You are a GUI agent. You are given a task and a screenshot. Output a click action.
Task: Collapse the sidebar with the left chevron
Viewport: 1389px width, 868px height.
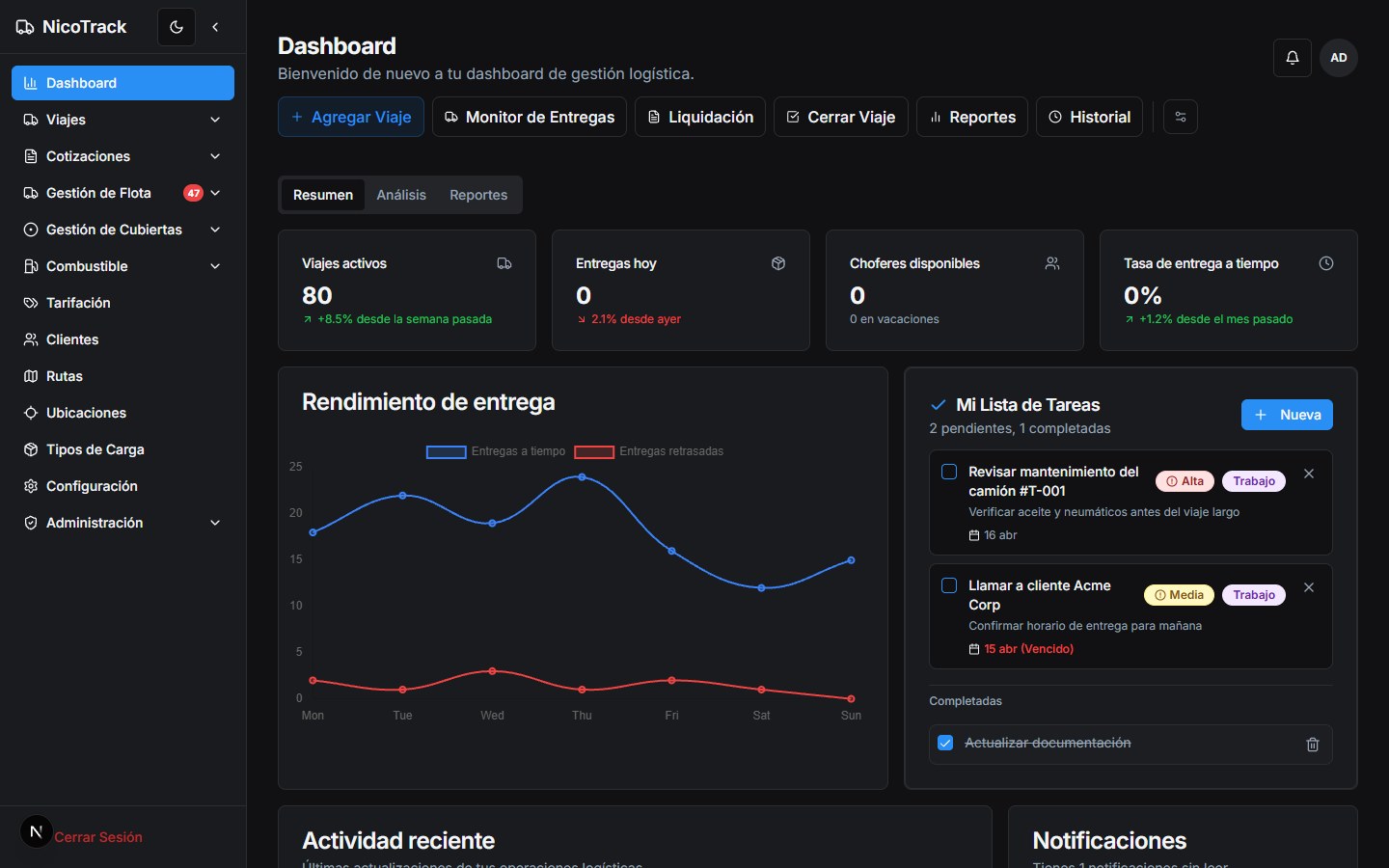point(215,27)
